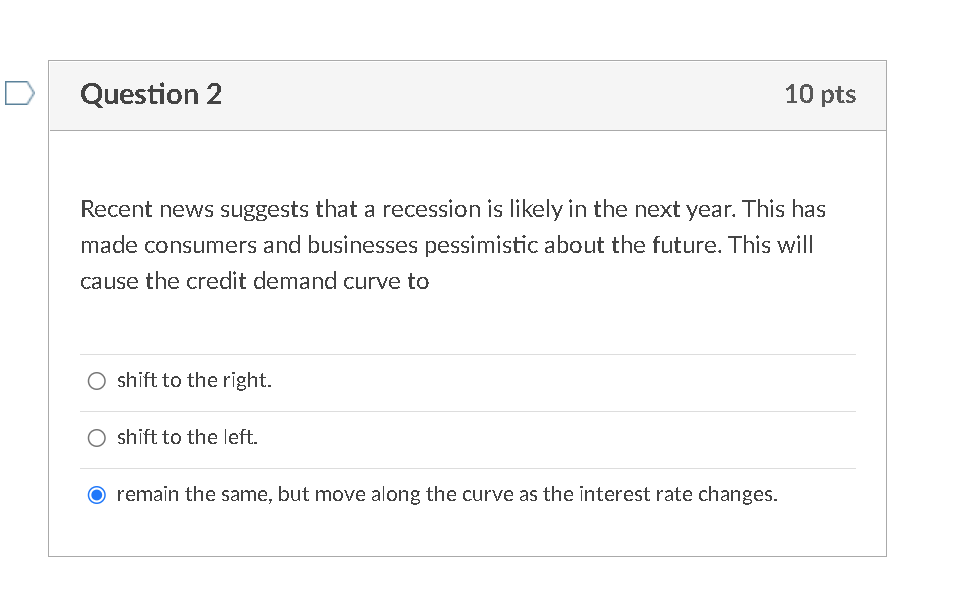Click the answer text 'shift to the right.'
Image resolution: width=967 pixels, height=613 pixels.
point(194,380)
